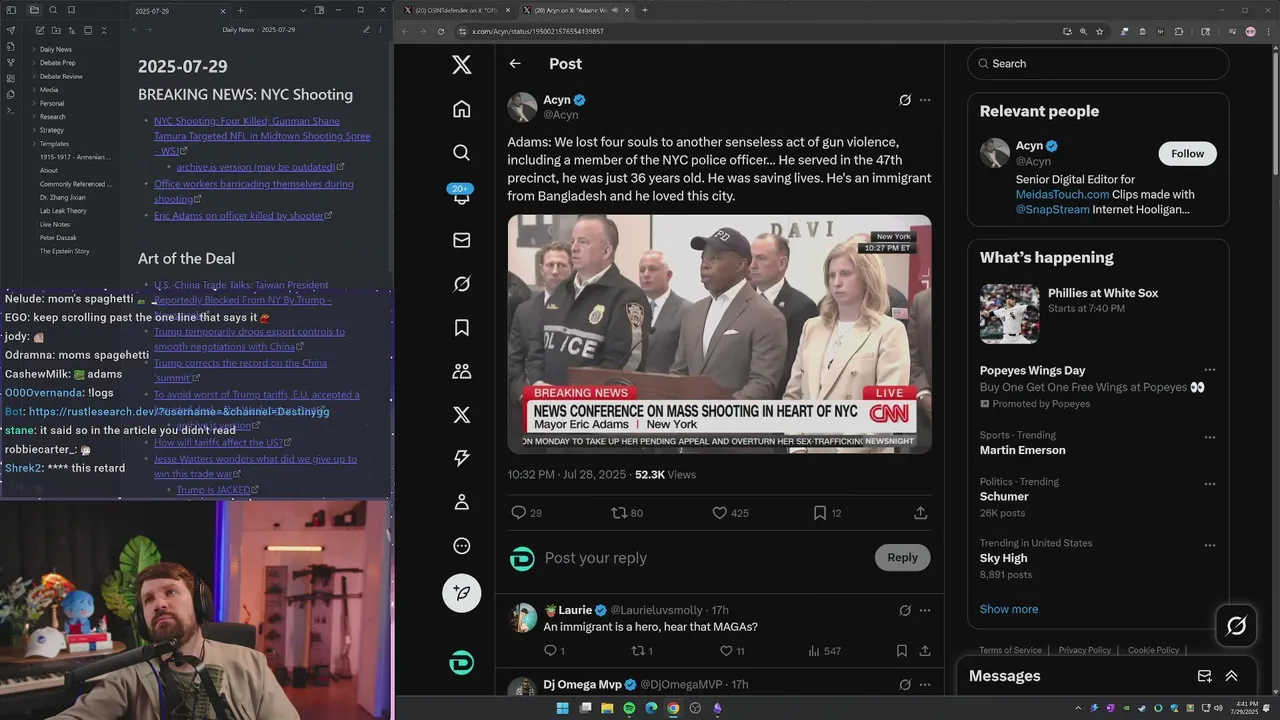Toggle Obsidian edit/reading mode pencil icon
This screenshot has height=720, width=1280.
pos(366,30)
